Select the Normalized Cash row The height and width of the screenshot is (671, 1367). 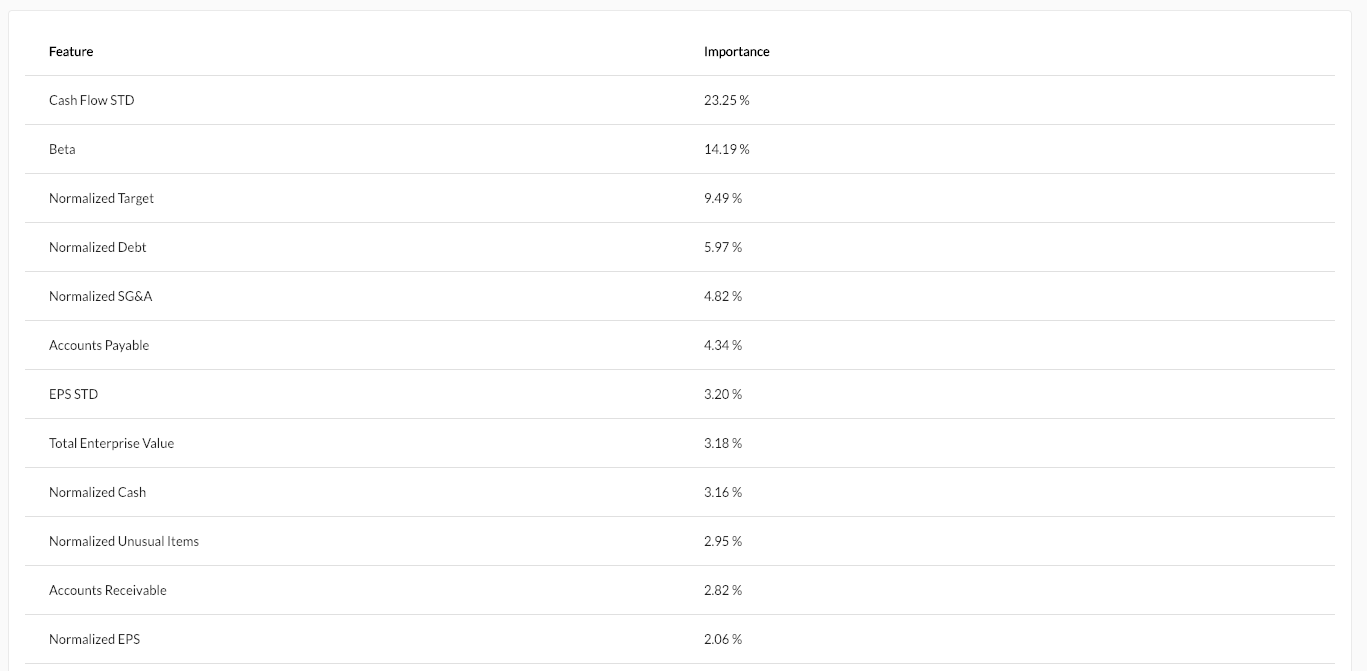click(x=680, y=492)
